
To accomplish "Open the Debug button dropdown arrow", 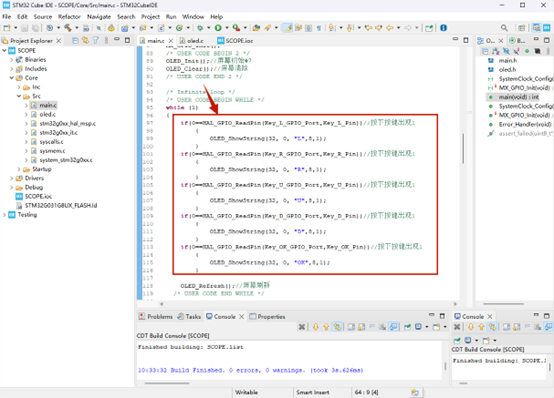I will point(209,28).
